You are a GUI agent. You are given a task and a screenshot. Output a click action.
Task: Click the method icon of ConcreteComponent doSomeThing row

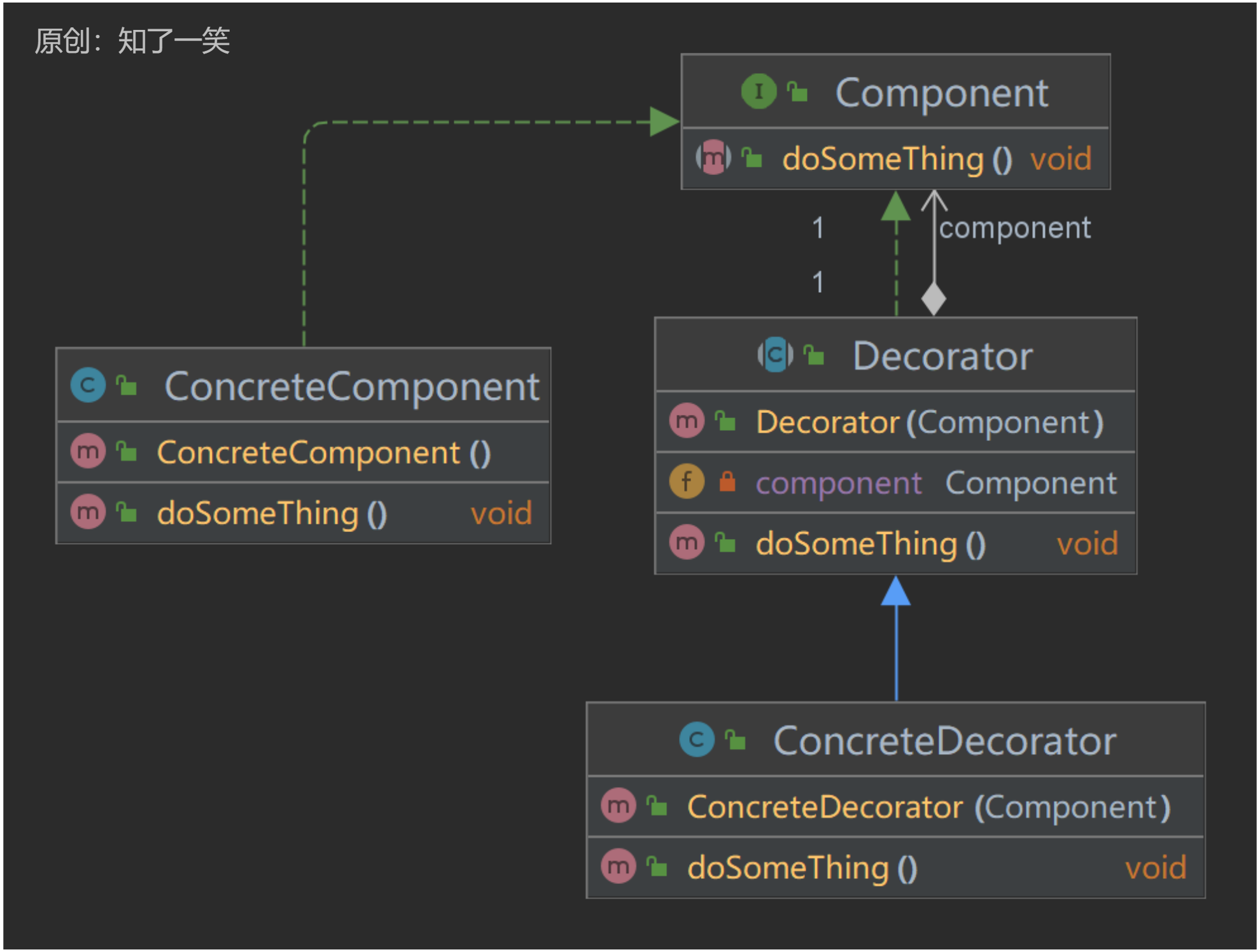coord(88,512)
